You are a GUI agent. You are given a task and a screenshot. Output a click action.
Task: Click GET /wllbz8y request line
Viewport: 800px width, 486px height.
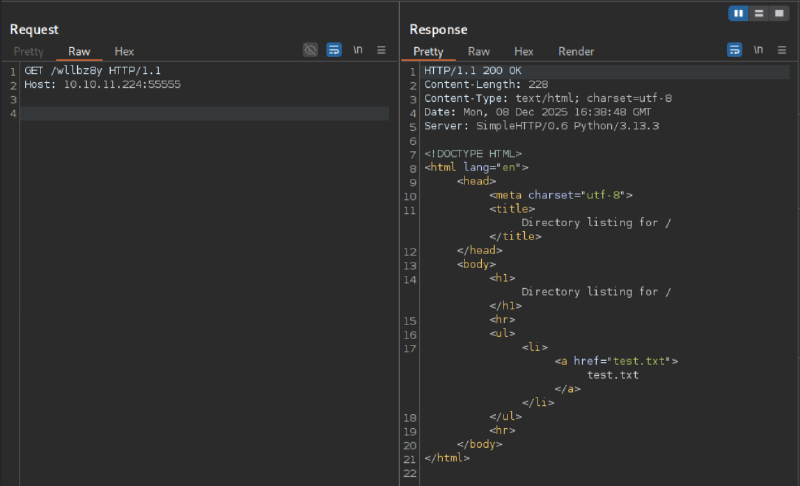92,71
